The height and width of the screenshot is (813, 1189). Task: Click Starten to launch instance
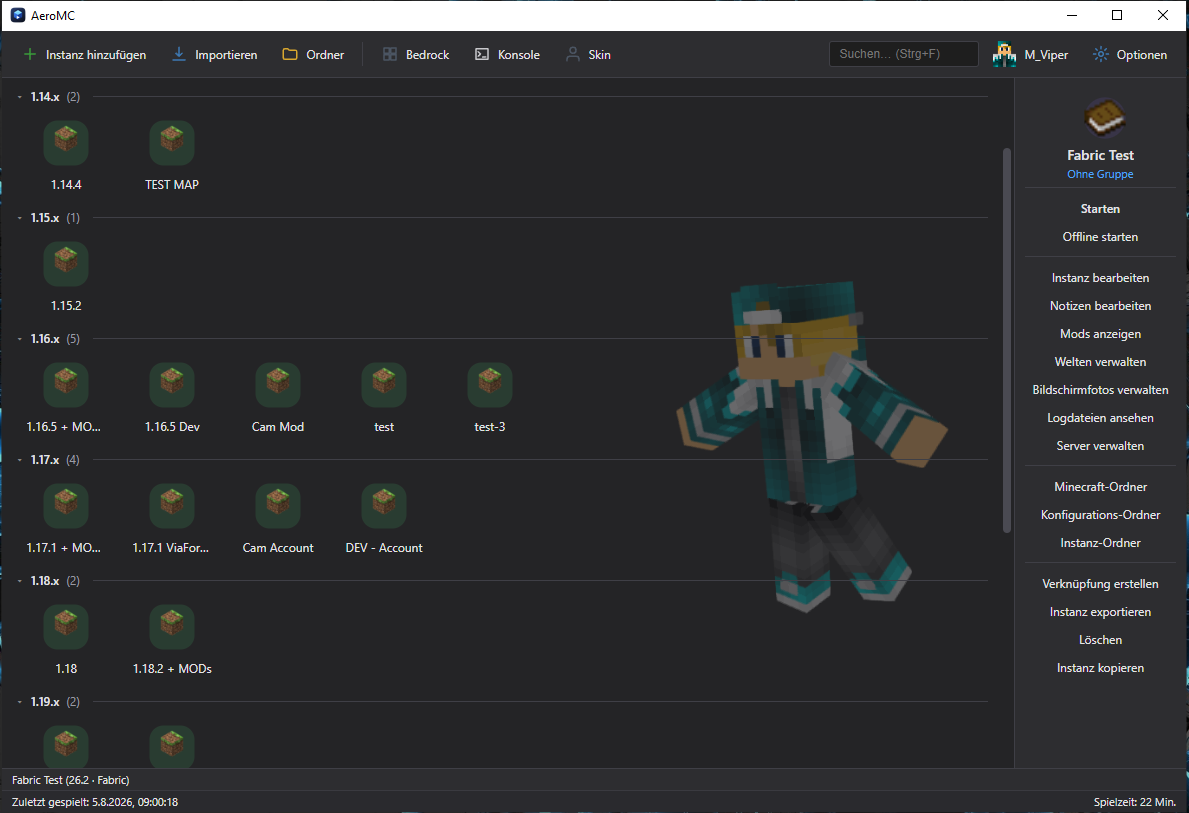(1100, 209)
